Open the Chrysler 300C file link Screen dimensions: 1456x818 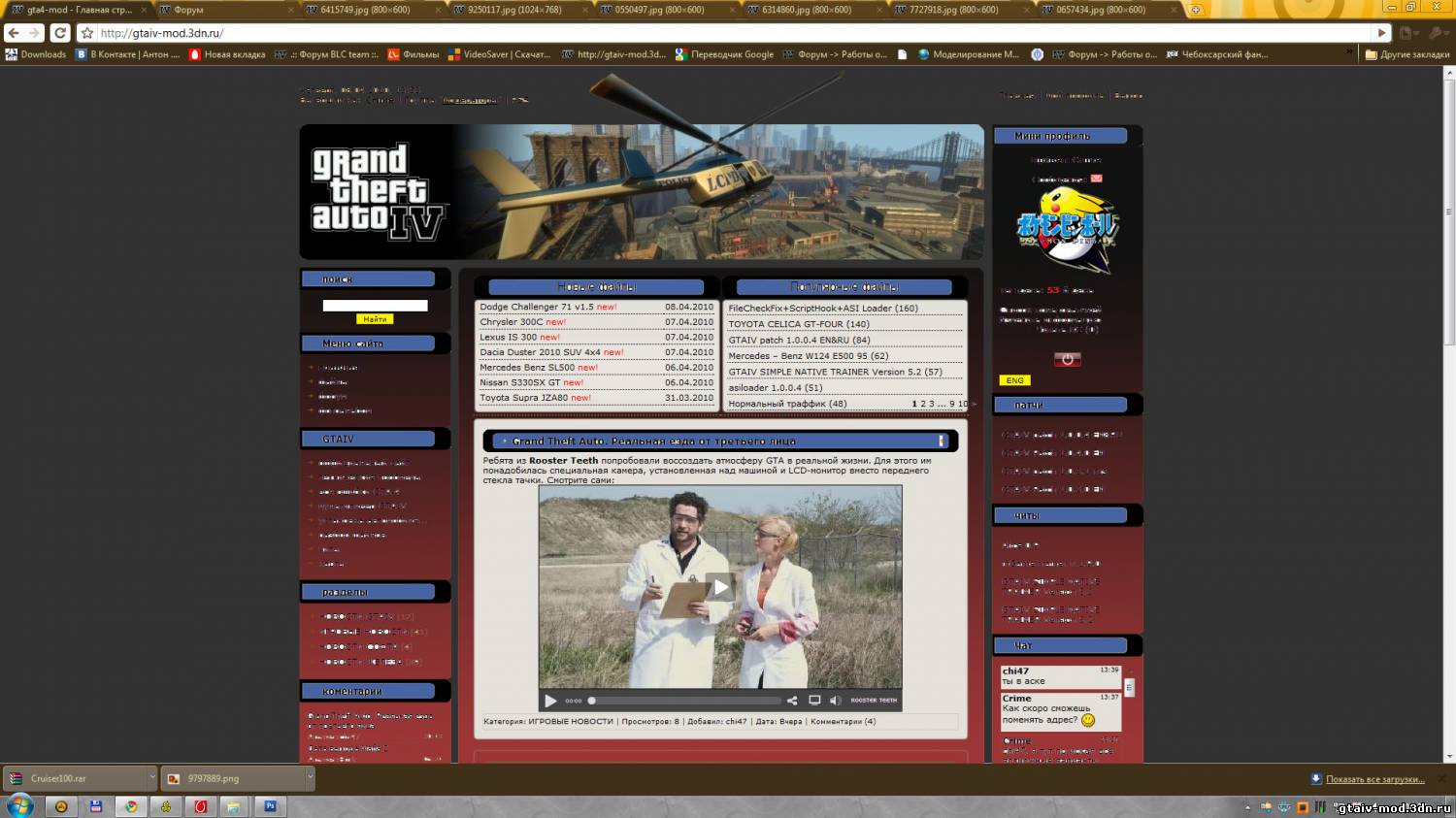(511, 322)
